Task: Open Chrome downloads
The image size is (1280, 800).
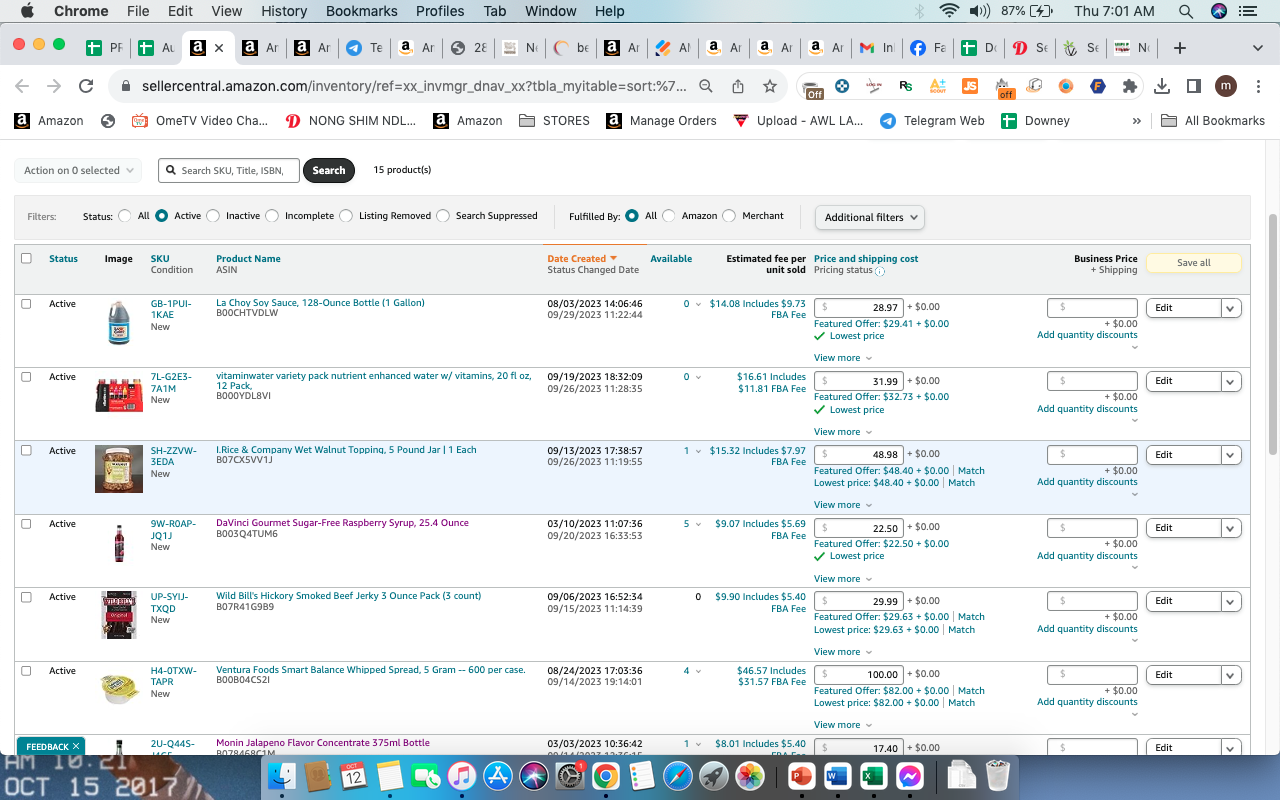Action: (1162, 87)
